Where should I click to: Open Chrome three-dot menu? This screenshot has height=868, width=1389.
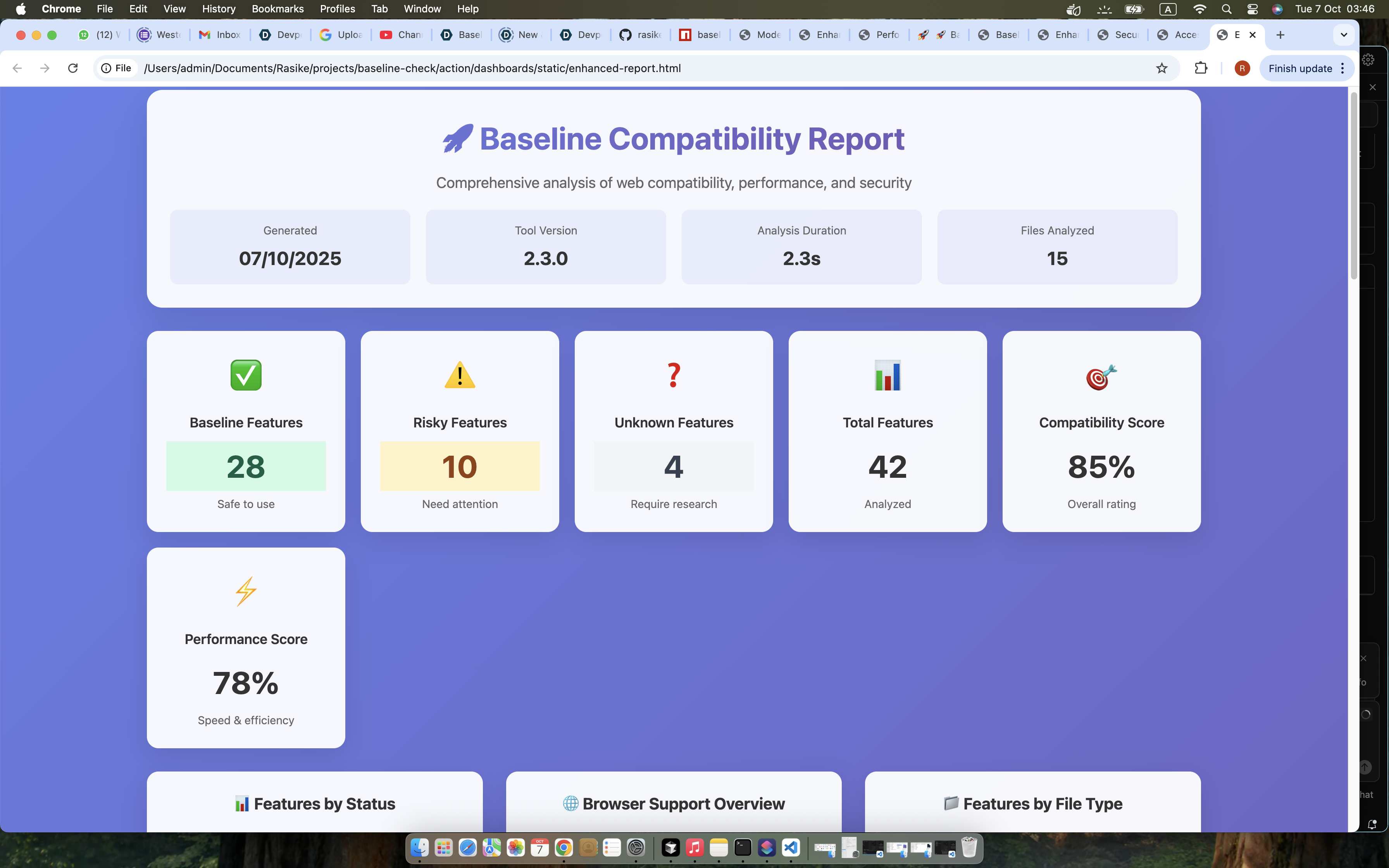point(1342,68)
